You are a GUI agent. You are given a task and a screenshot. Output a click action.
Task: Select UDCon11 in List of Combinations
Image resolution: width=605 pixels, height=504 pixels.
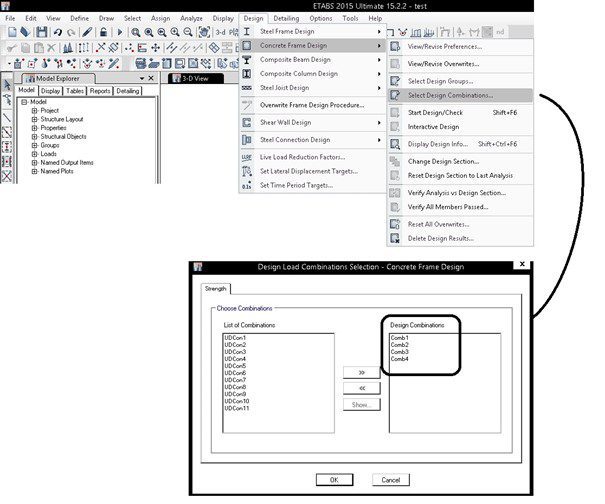[237, 408]
